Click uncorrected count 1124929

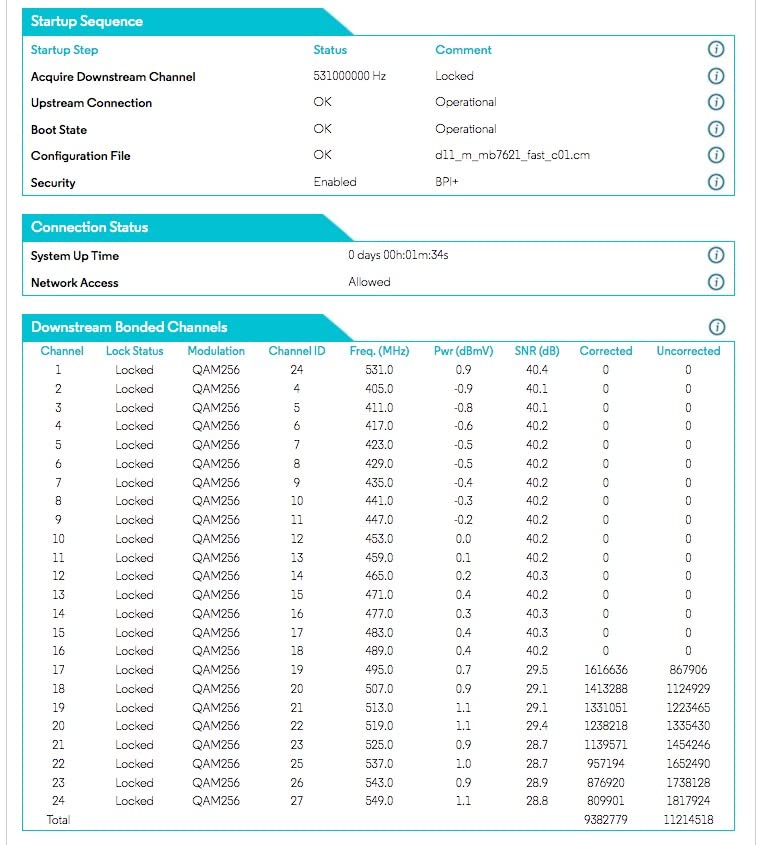pos(688,688)
